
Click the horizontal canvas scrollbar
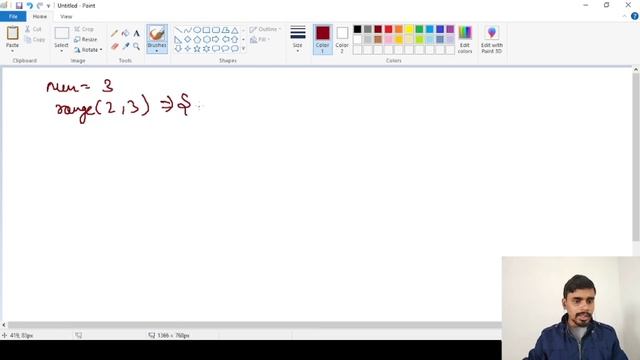tap(254, 325)
